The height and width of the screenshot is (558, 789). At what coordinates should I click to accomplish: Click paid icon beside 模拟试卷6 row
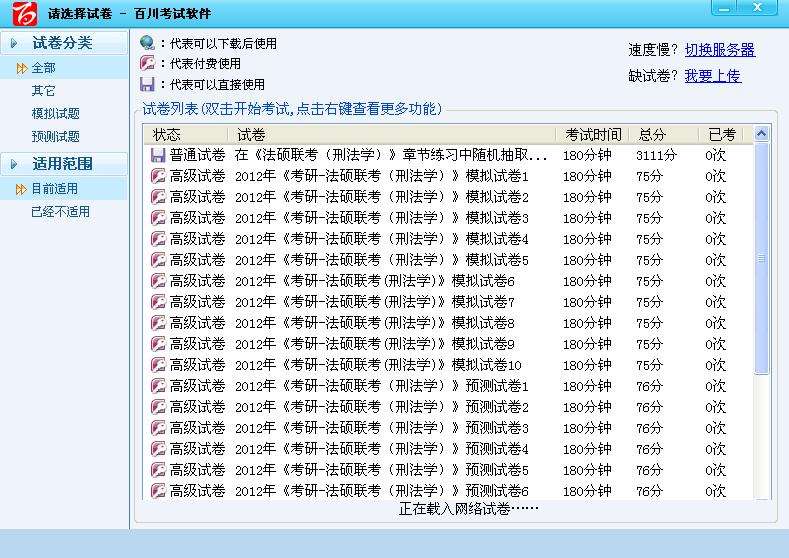(x=158, y=281)
